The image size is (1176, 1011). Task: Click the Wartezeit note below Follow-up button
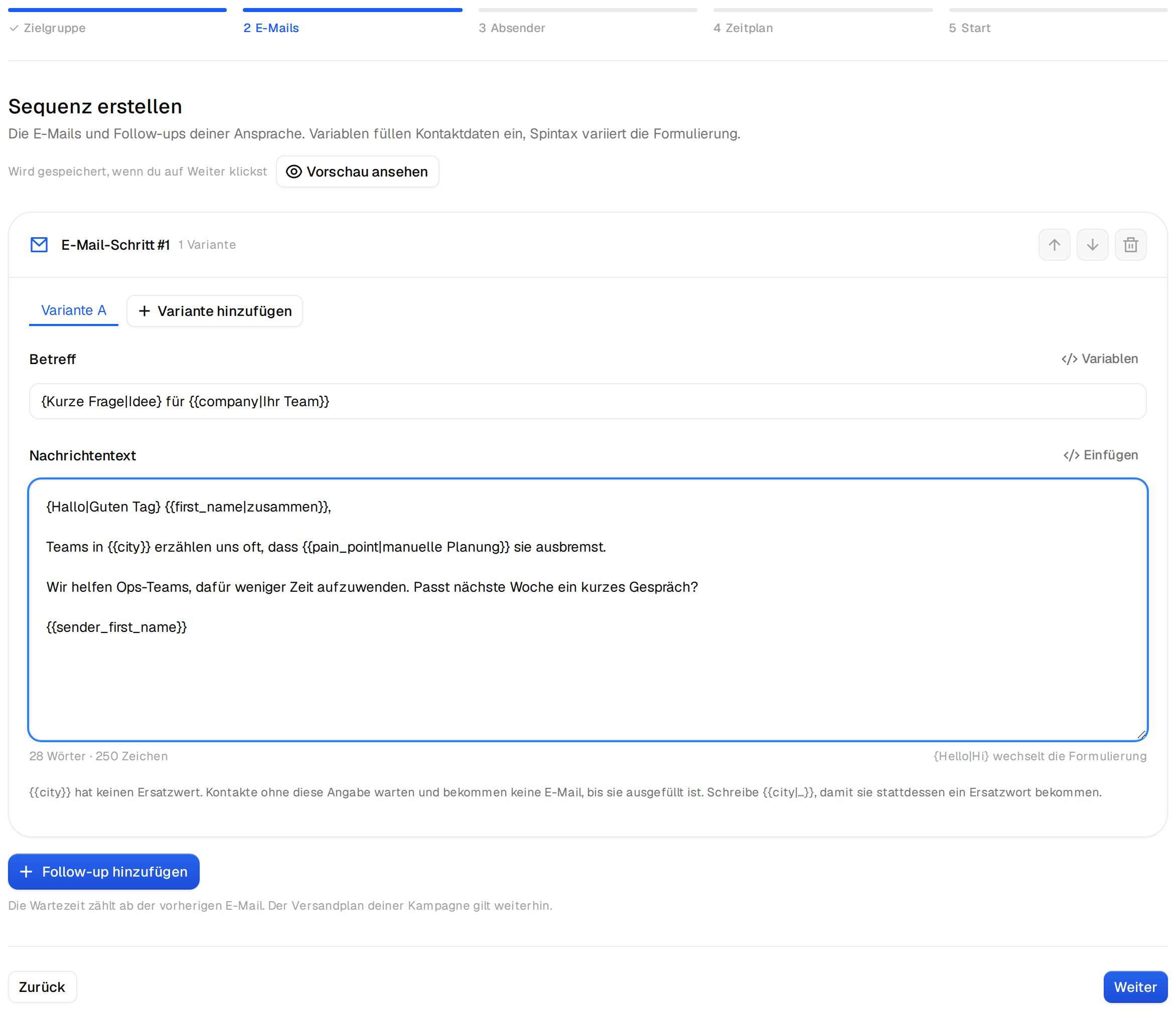(x=280, y=906)
